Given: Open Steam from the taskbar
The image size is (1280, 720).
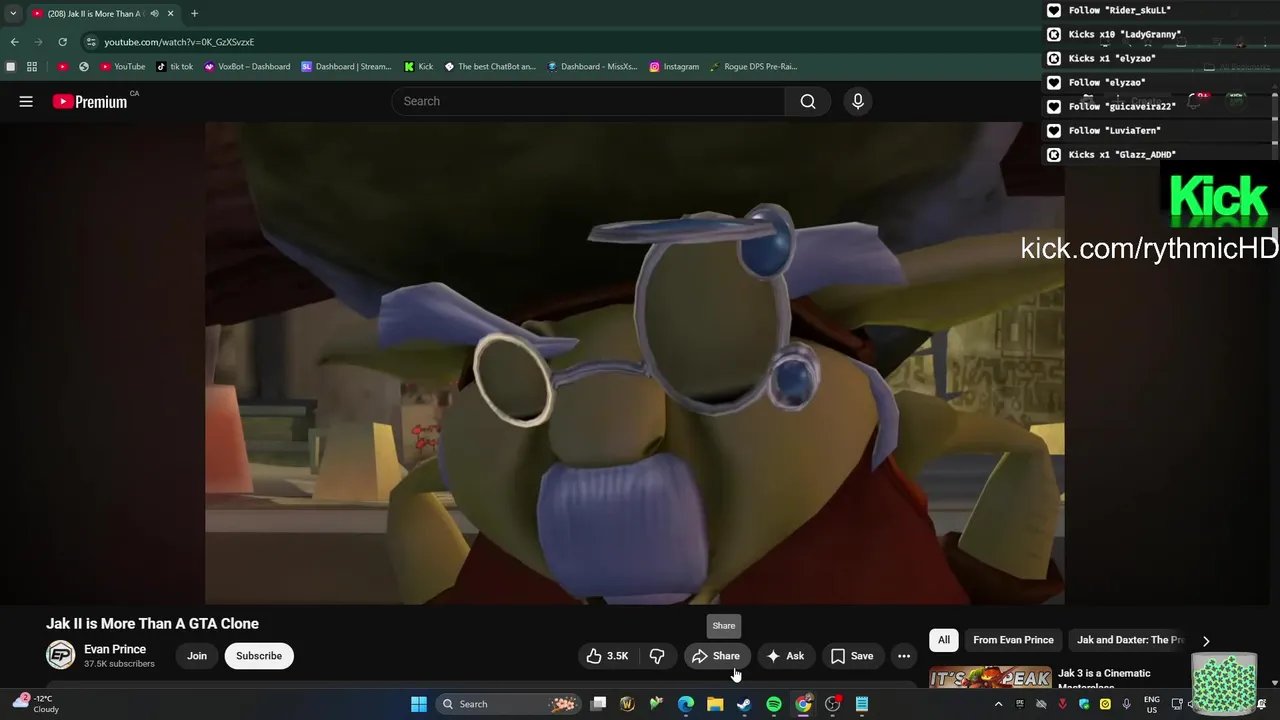Looking at the screenshot, I should [744, 704].
